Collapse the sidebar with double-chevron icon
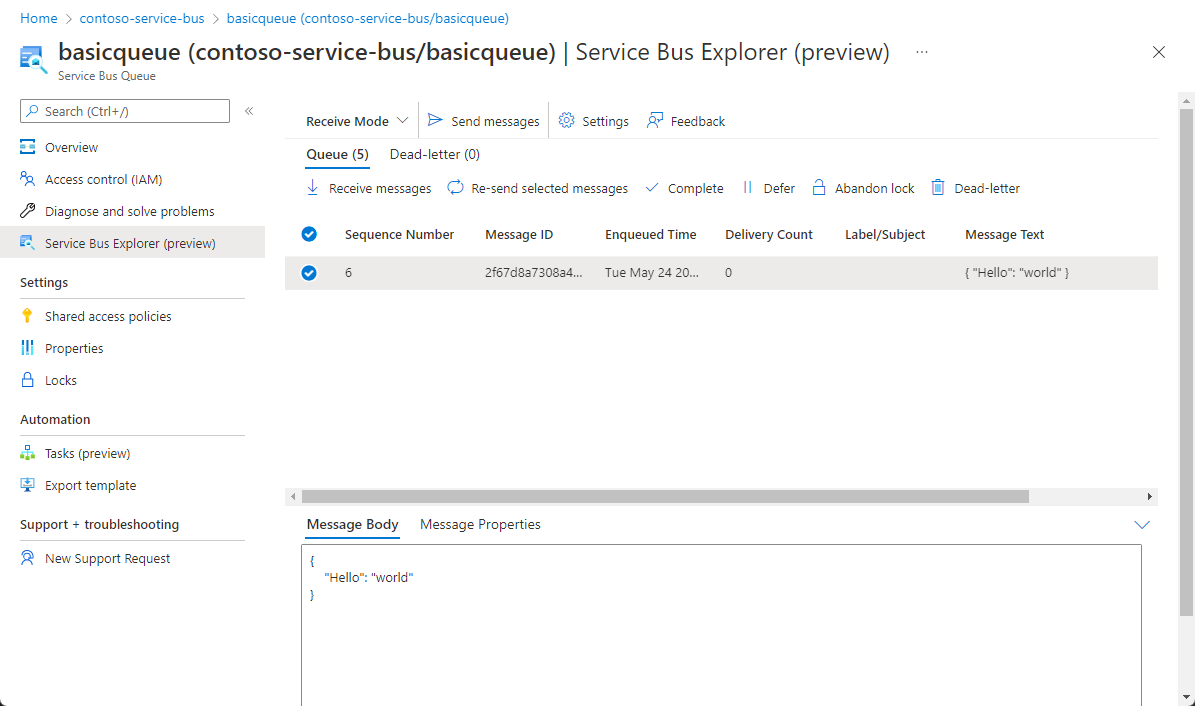Screen dimensions: 1195x706 tap(248, 111)
